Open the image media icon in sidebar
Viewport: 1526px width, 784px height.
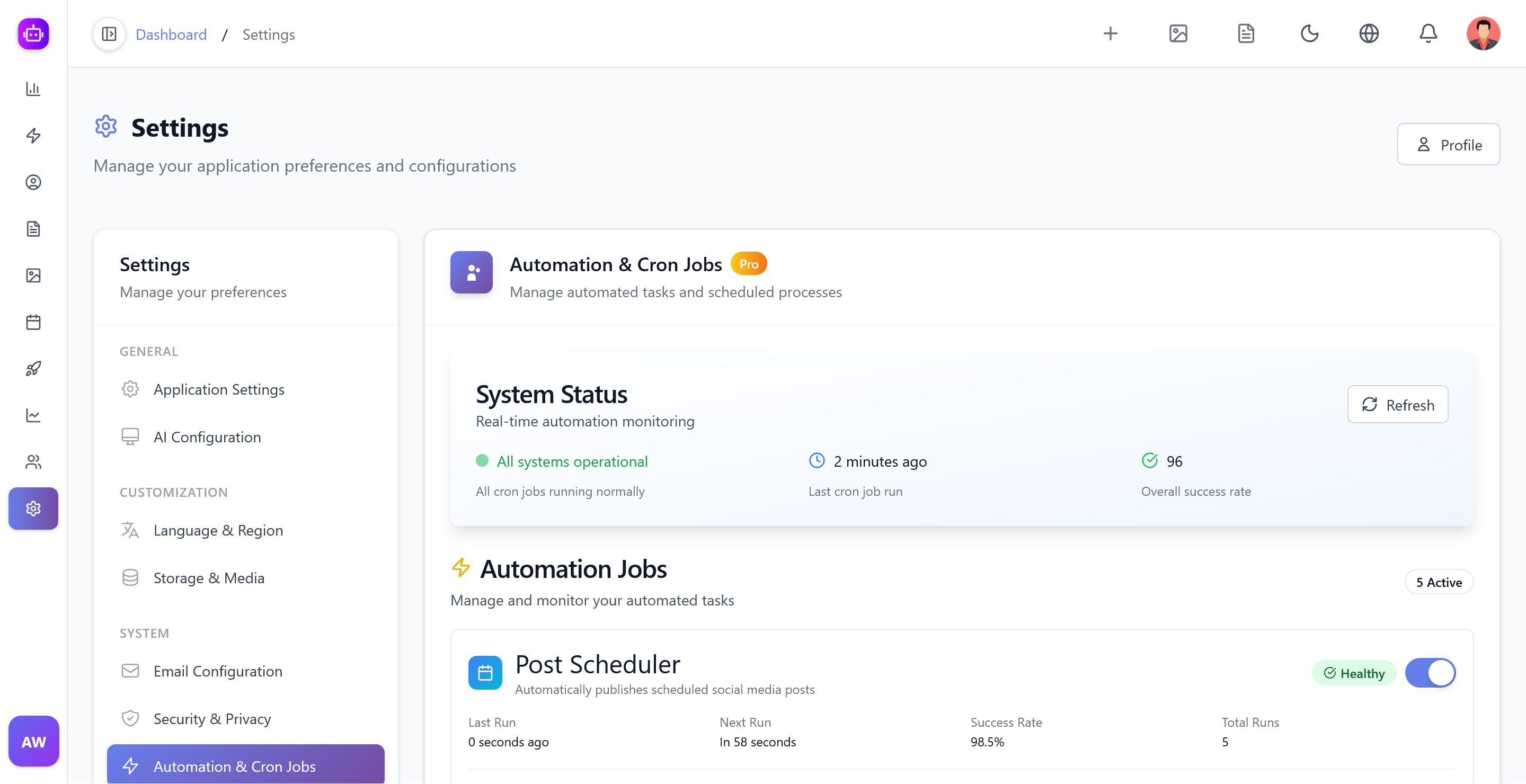[33, 275]
